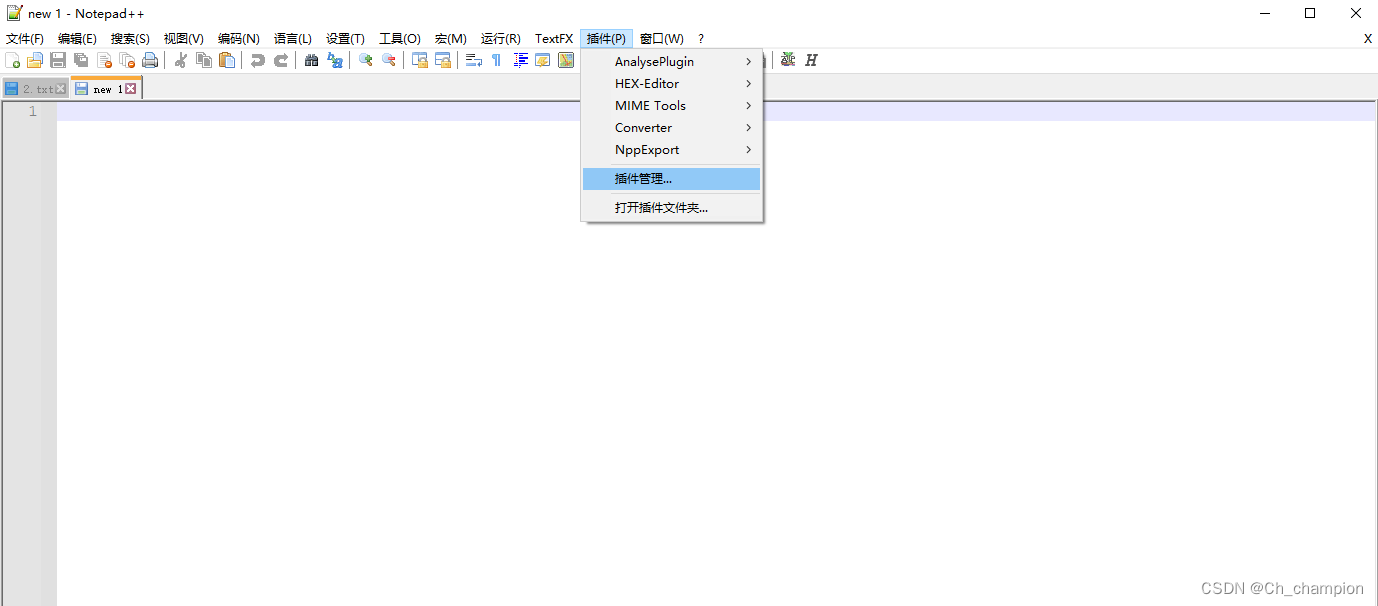Maximize the Notepad++ window
This screenshot has width=1378, height=606.
[x=1310, y=13]
